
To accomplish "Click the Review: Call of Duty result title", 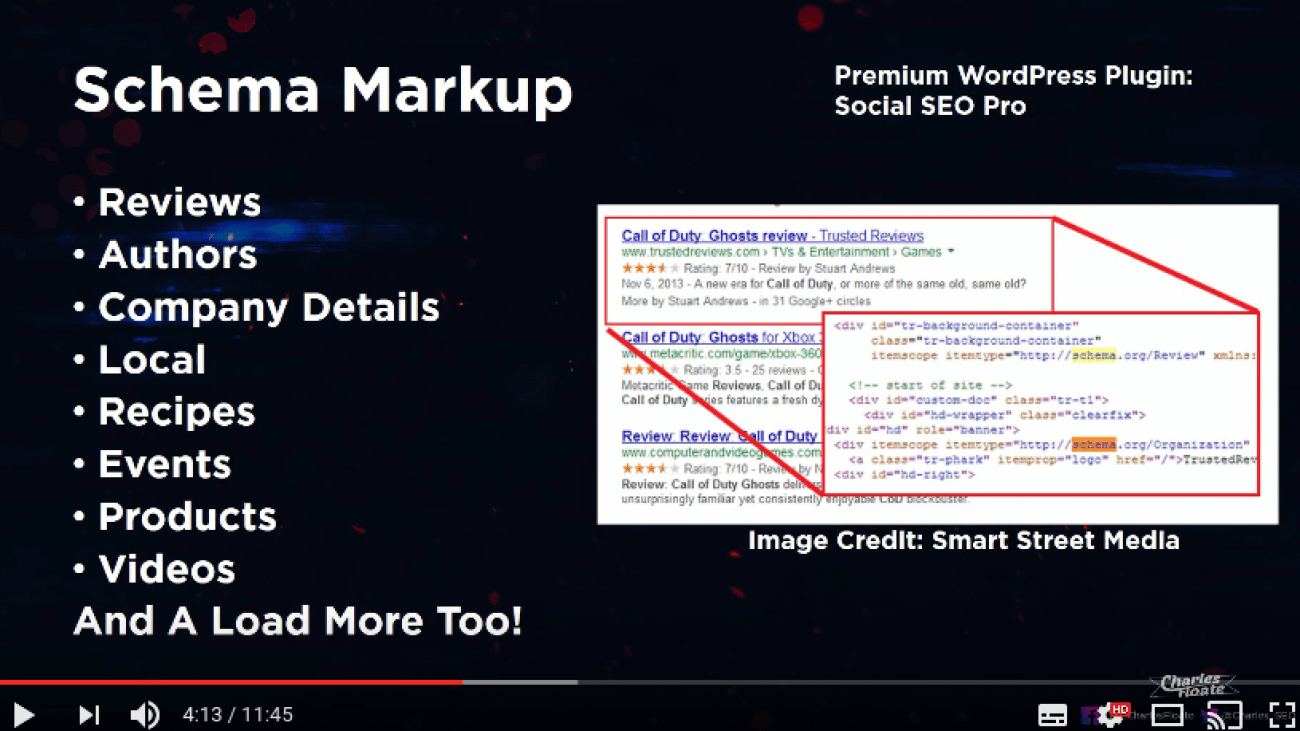I will pos(718,436).
